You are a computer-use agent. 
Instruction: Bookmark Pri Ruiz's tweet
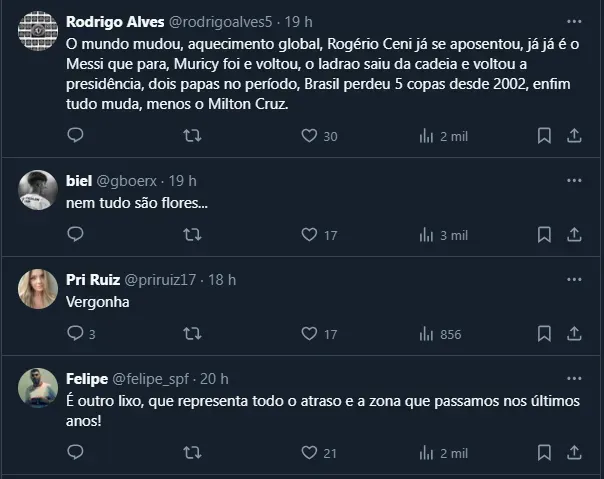click(544, 334)
